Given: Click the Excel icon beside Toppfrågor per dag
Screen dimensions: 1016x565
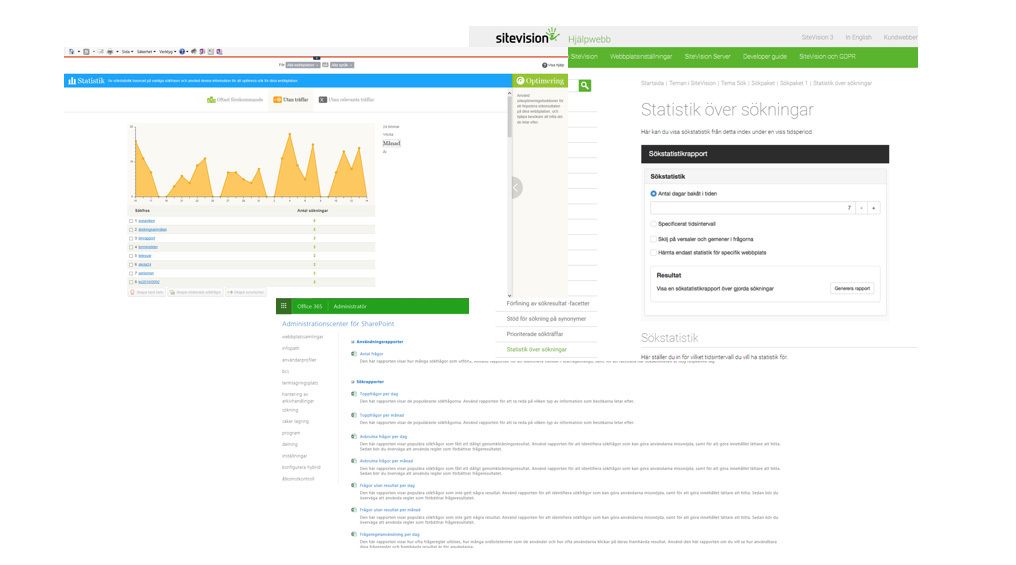Looking at the screenshot, I should tap(354, 394).
